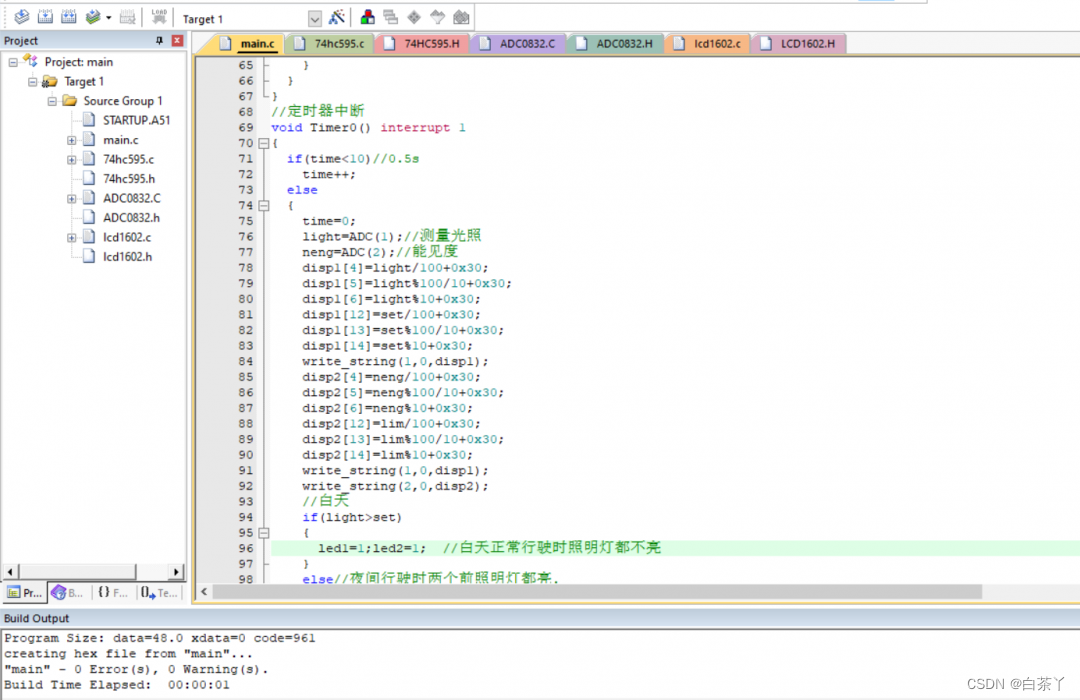Open Options for Target magic wand icon

coord(337,18)
